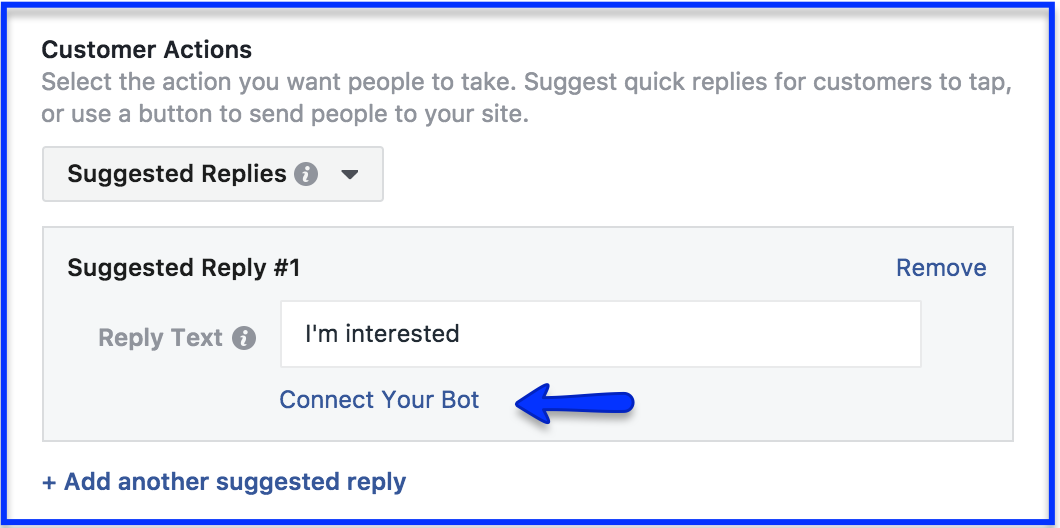Click the plus sign before Add another reply
The image size is (1060, 528).
coord(49,483)
